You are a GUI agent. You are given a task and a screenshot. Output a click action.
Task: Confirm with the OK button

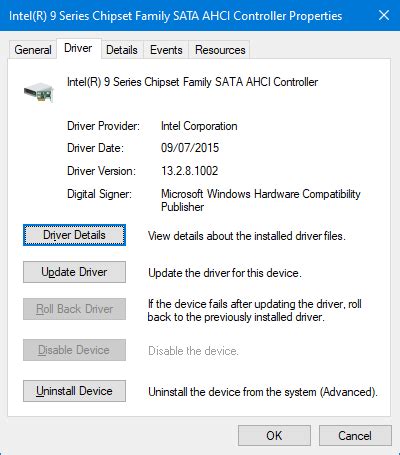(x=274, y=435)
